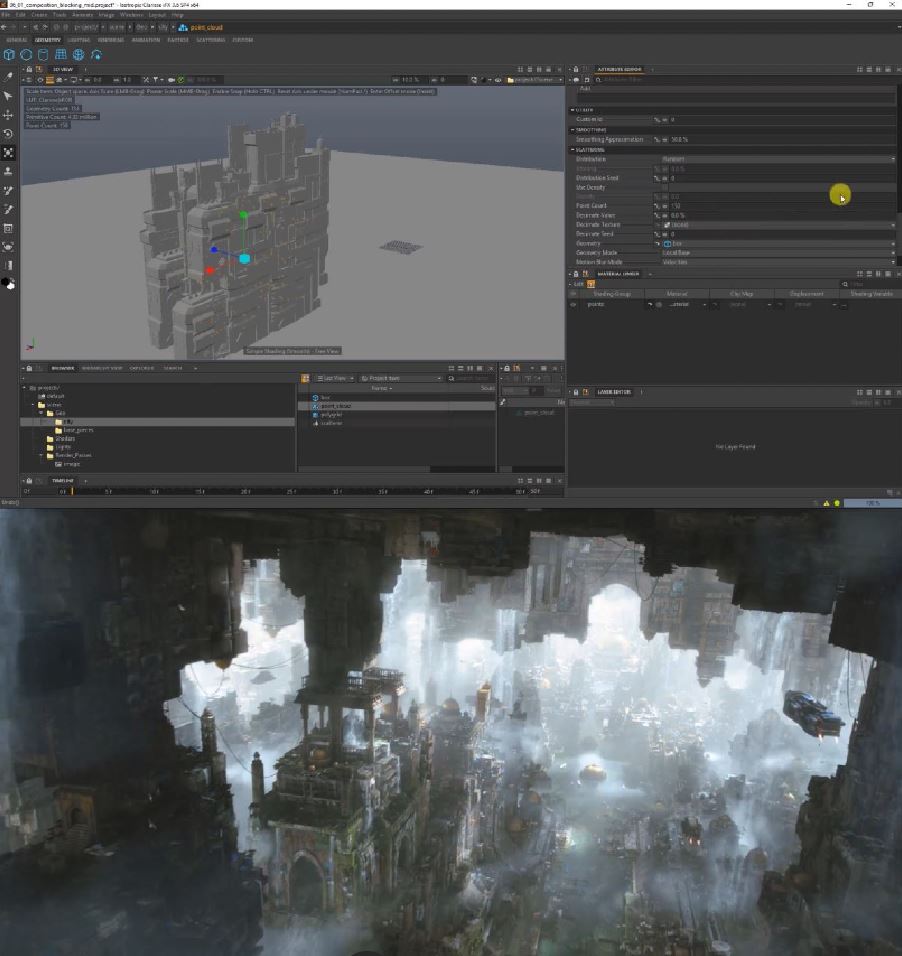Click the Shading Group column header
902x956 pixels.
click(x=612, y=294)
